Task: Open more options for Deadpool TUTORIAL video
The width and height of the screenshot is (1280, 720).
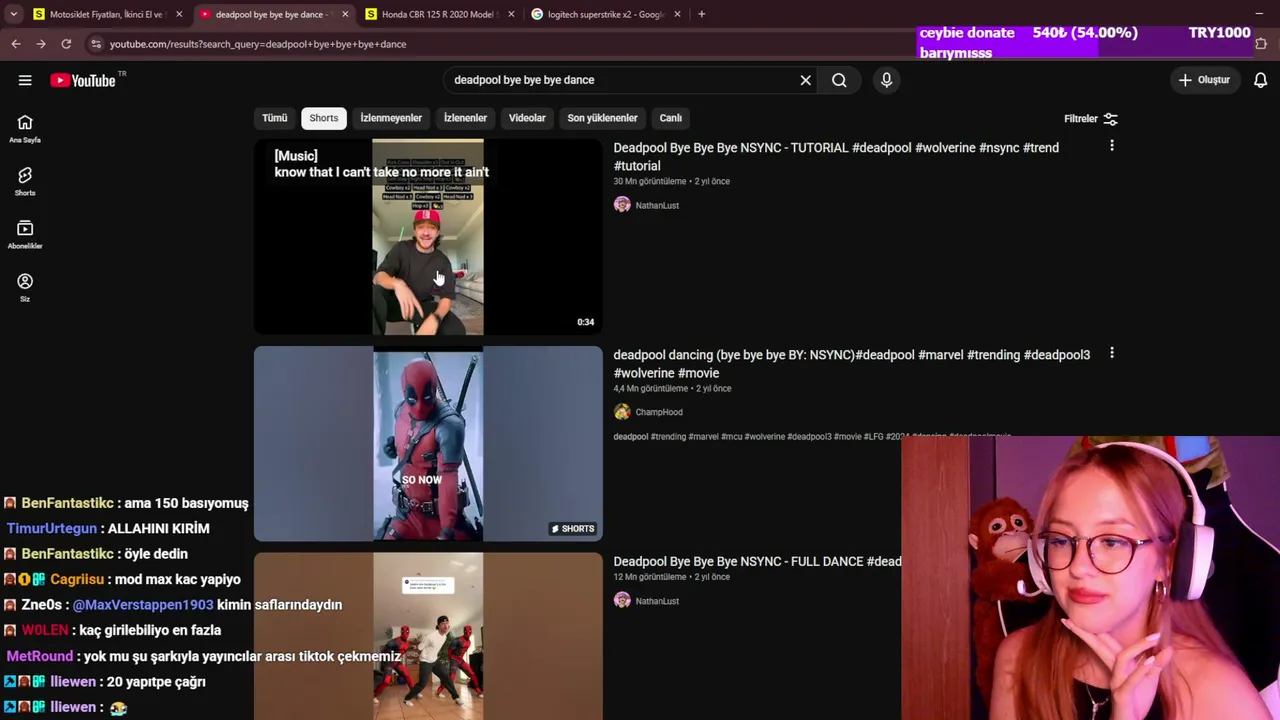Action: point(1112,146)
